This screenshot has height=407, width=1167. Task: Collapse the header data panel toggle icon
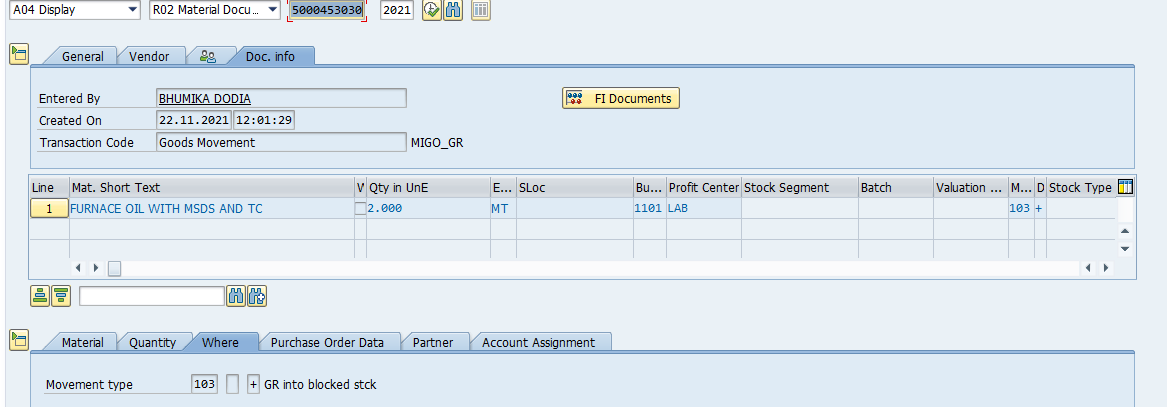18,55
